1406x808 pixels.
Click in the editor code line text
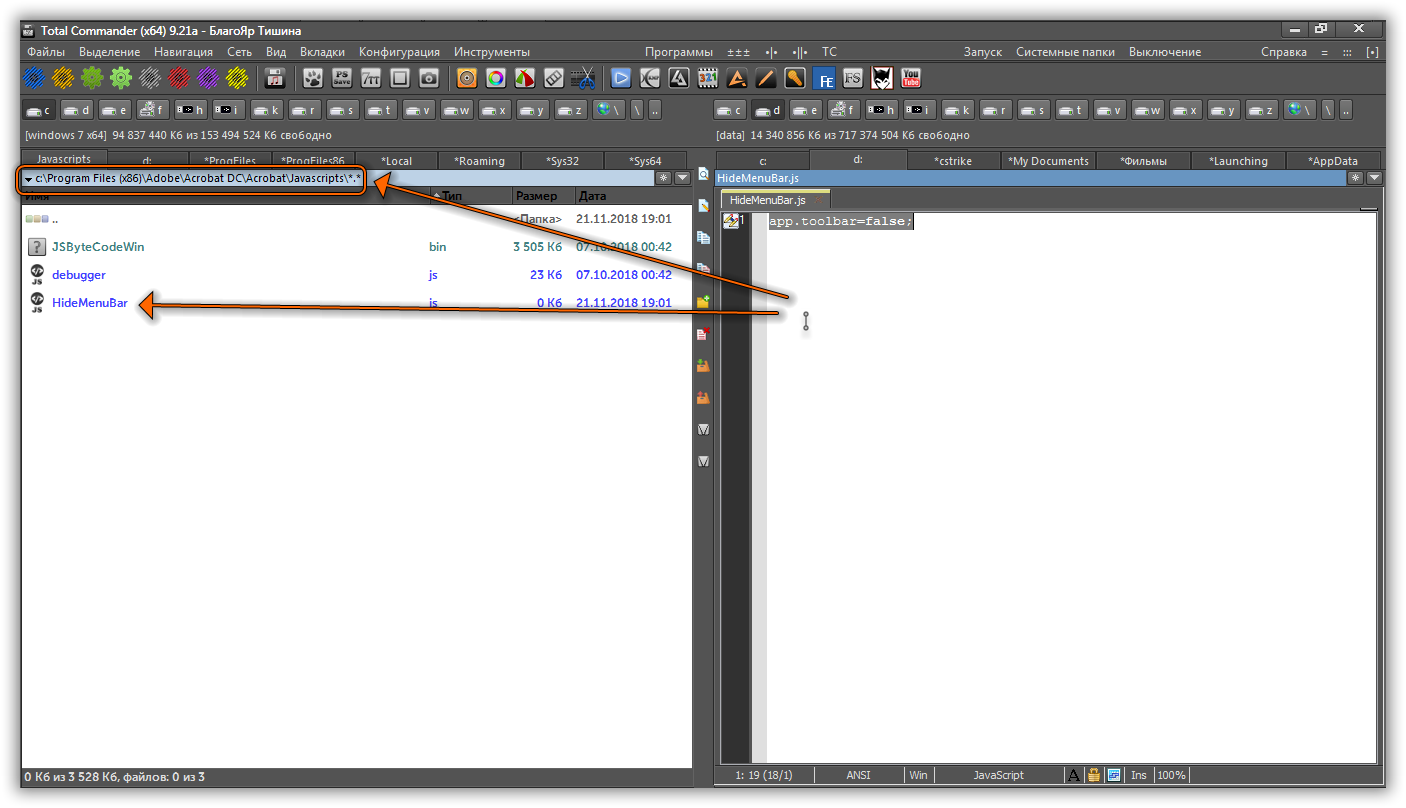coord(840,221)
